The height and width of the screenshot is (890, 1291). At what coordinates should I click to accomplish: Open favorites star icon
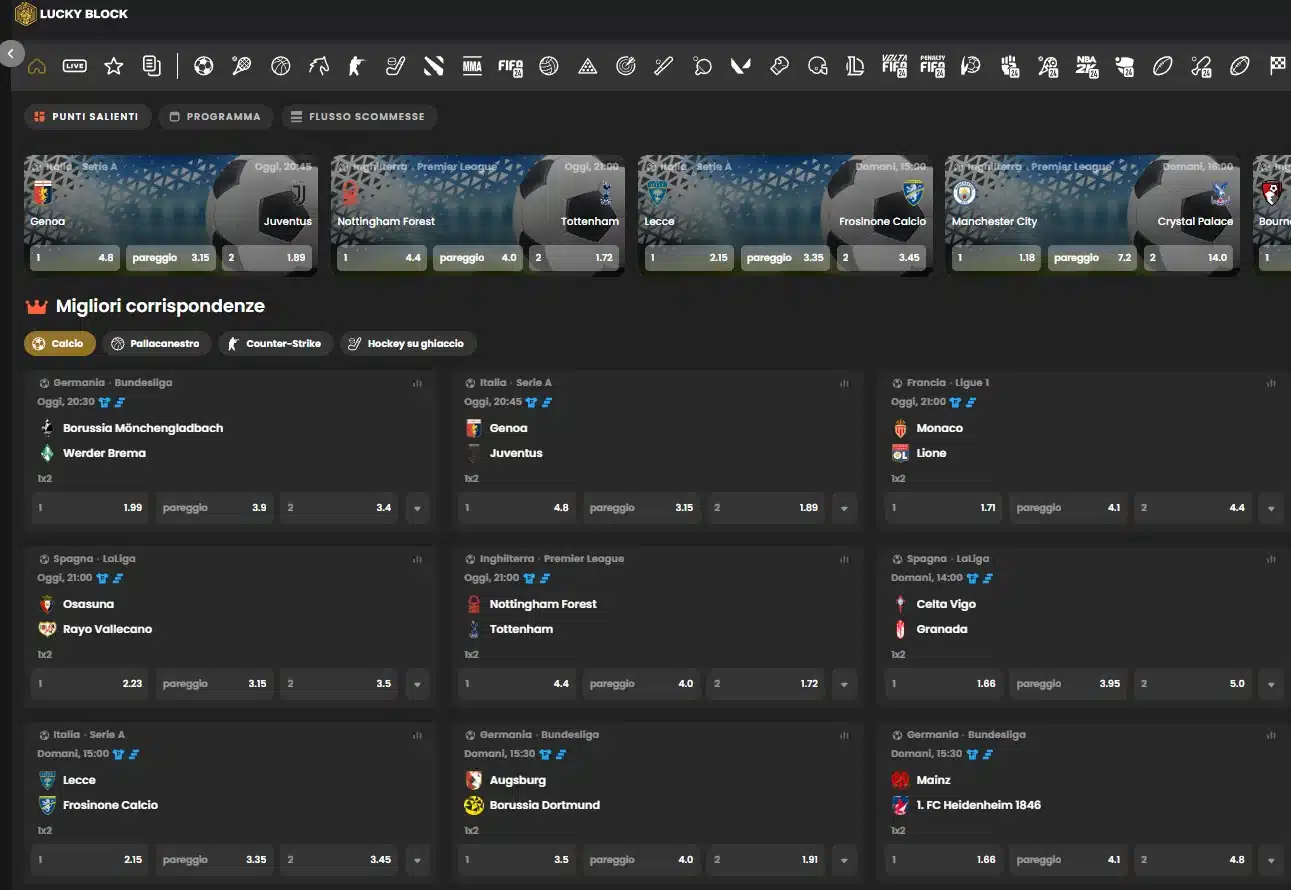114,66
